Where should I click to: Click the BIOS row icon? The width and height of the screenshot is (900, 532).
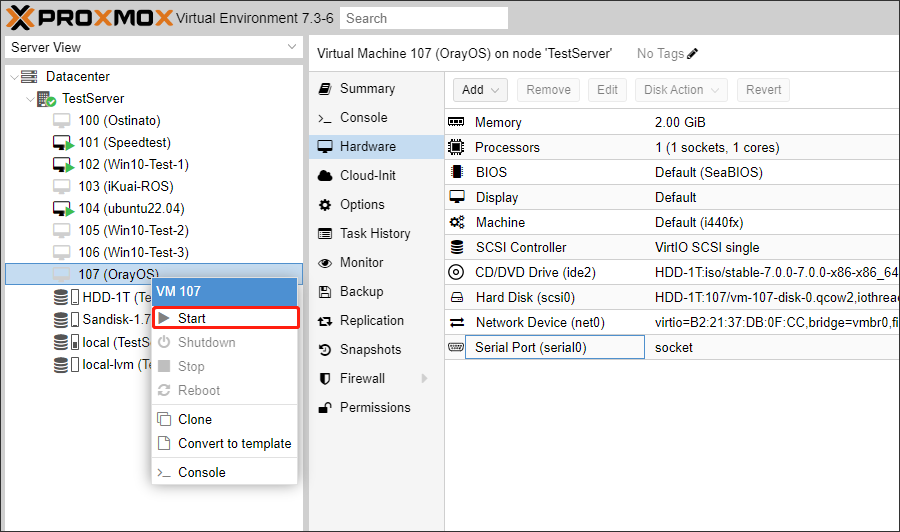457,172
